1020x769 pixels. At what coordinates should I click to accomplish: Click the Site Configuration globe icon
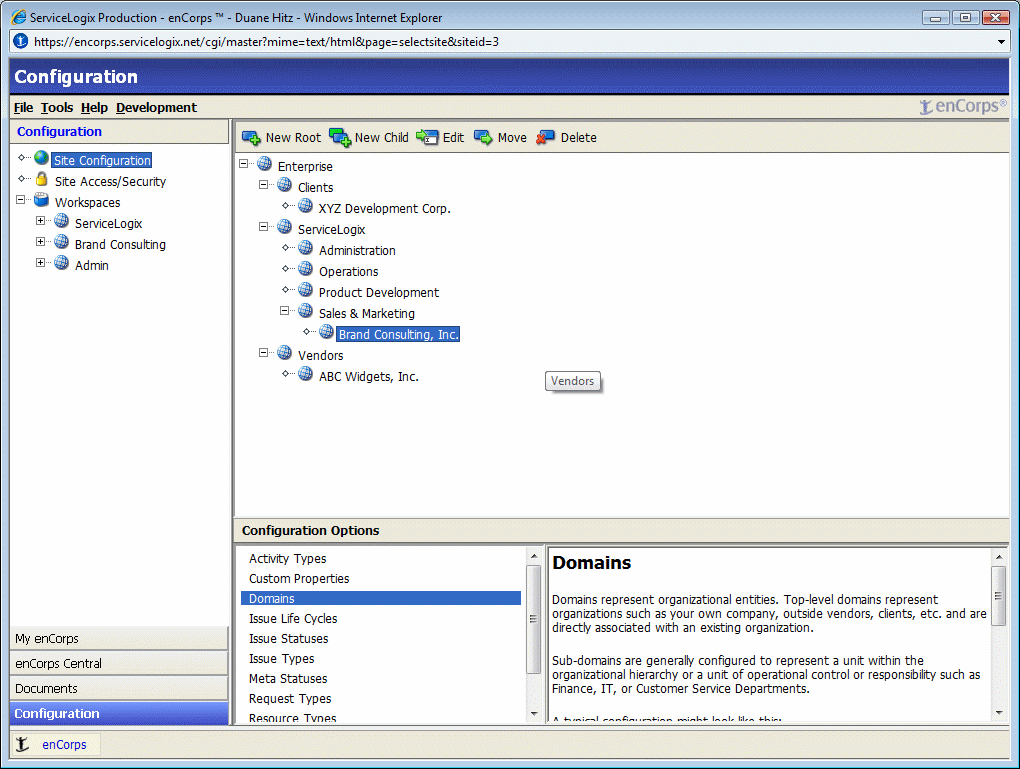point(42,158)
